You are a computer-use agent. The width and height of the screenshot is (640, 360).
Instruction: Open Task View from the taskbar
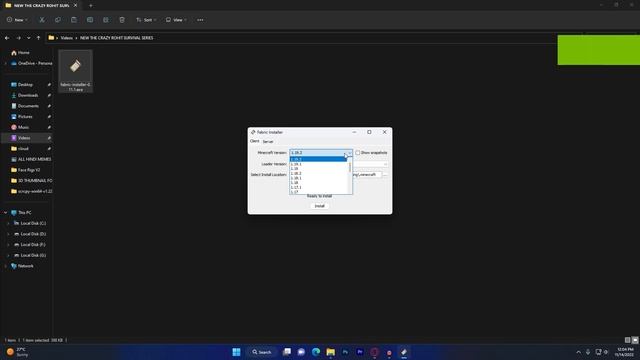click(287, 352)
